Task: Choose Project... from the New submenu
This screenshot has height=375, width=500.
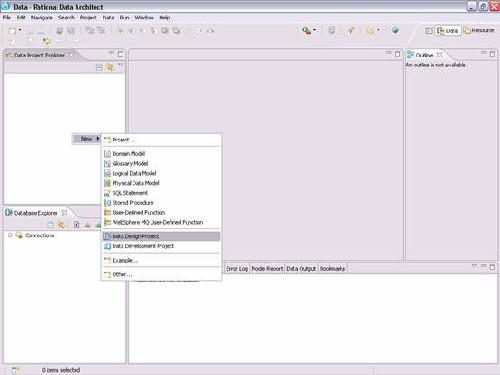Action: pos(162,140)
